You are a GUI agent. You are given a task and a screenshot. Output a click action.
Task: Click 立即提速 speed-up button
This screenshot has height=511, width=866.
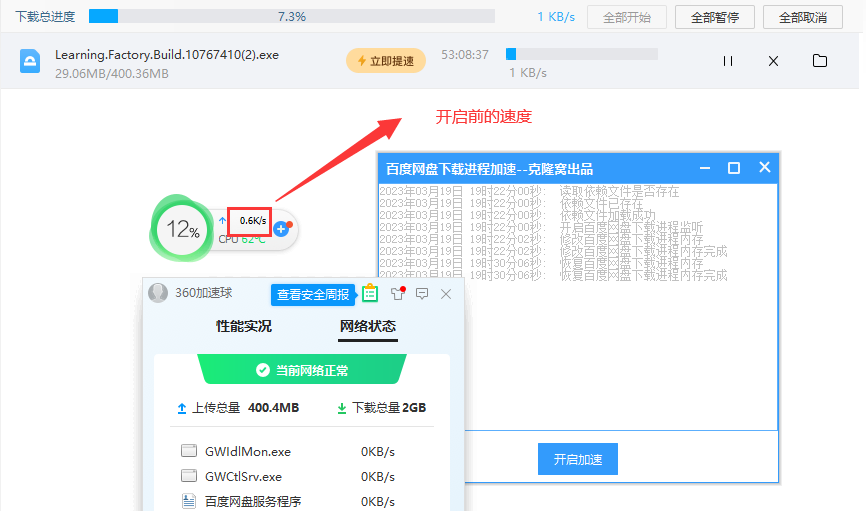(x=386, y=61)
